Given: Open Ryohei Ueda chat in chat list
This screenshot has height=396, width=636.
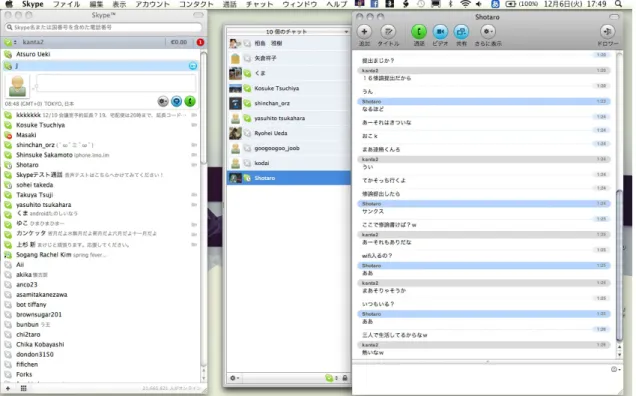Looking at the screenshot, I should pyautogui.click(x=289, y=133).
